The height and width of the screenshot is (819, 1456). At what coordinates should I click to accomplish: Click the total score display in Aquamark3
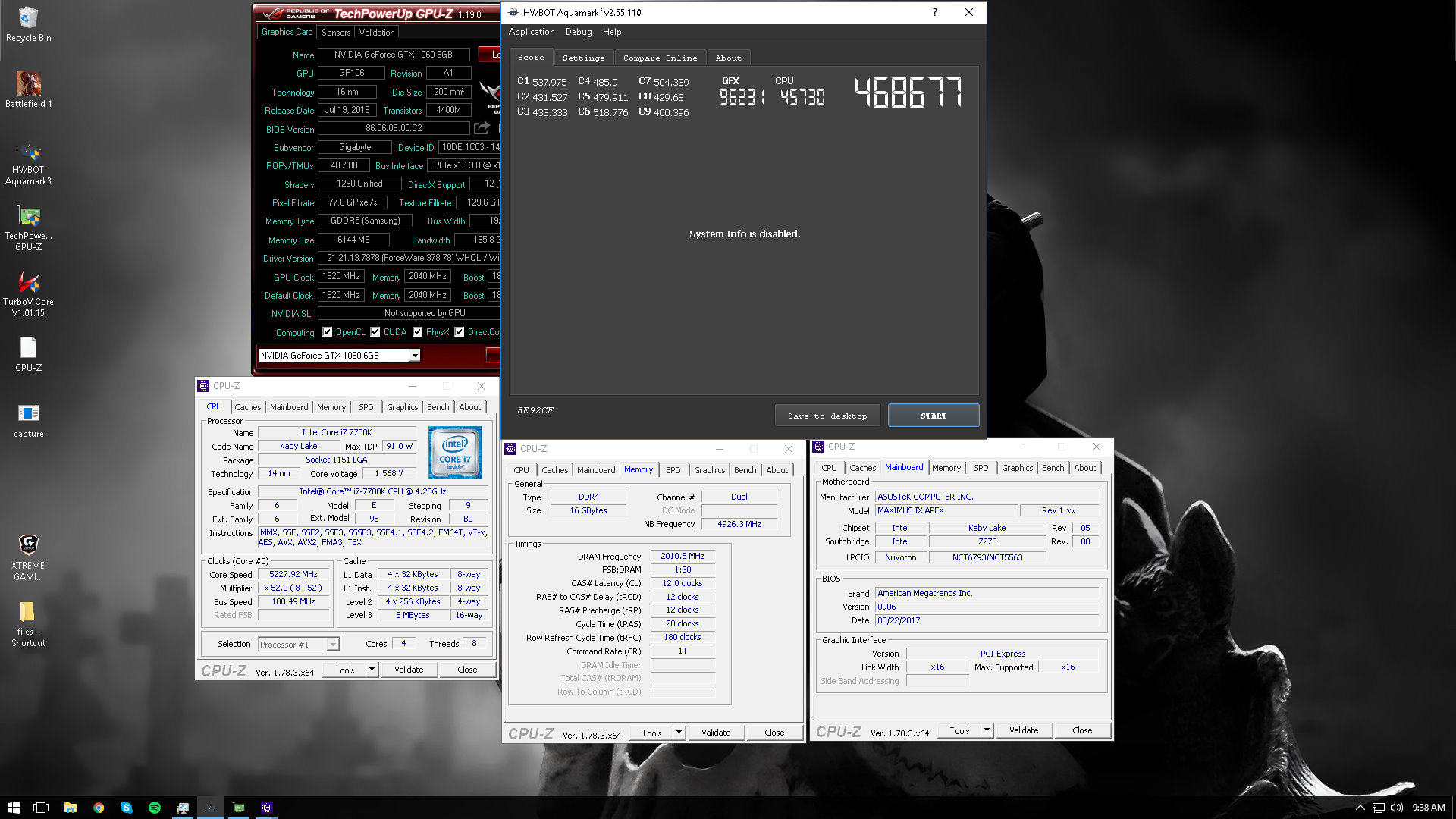coord(908,93)
